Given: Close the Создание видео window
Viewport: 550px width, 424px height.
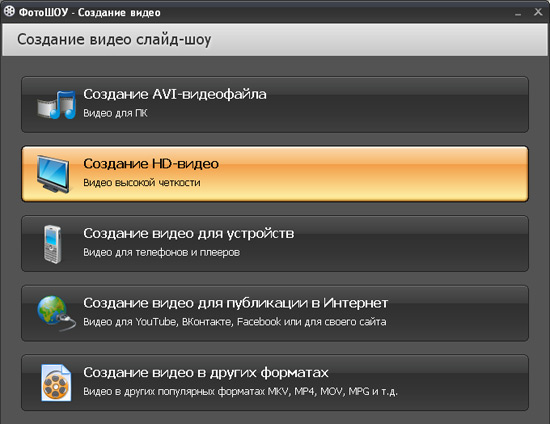Looking at the screenshot, I should pos(538,12).
